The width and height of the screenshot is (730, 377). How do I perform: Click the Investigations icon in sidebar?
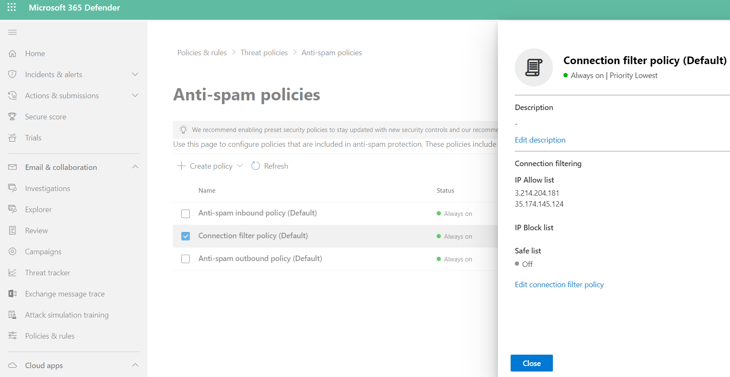tap(13, 188)
